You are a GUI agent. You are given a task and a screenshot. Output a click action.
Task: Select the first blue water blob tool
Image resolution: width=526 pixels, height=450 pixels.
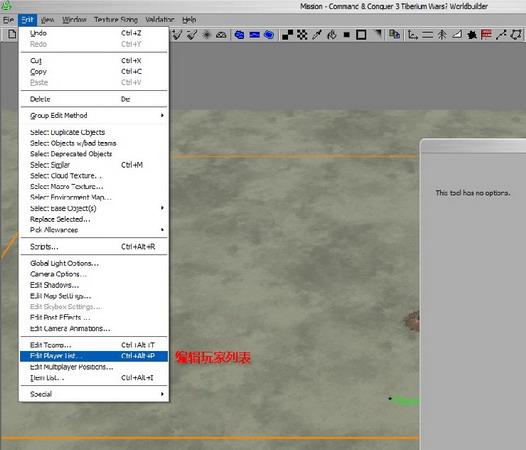tap(239, 35)
